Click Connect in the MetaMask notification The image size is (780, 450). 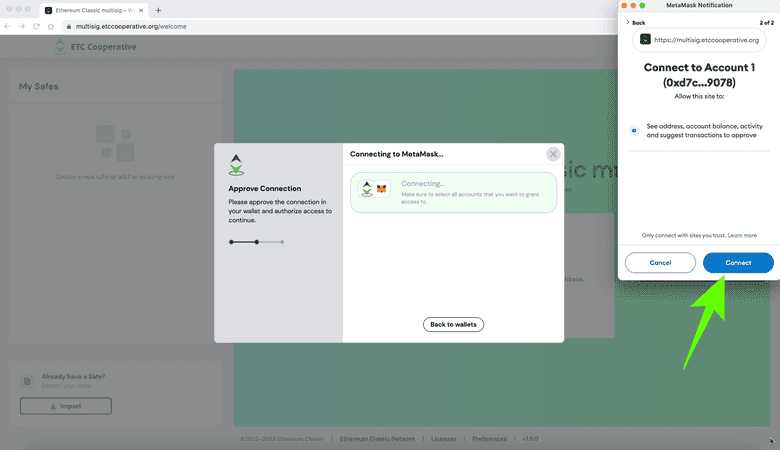pos(738,263)
